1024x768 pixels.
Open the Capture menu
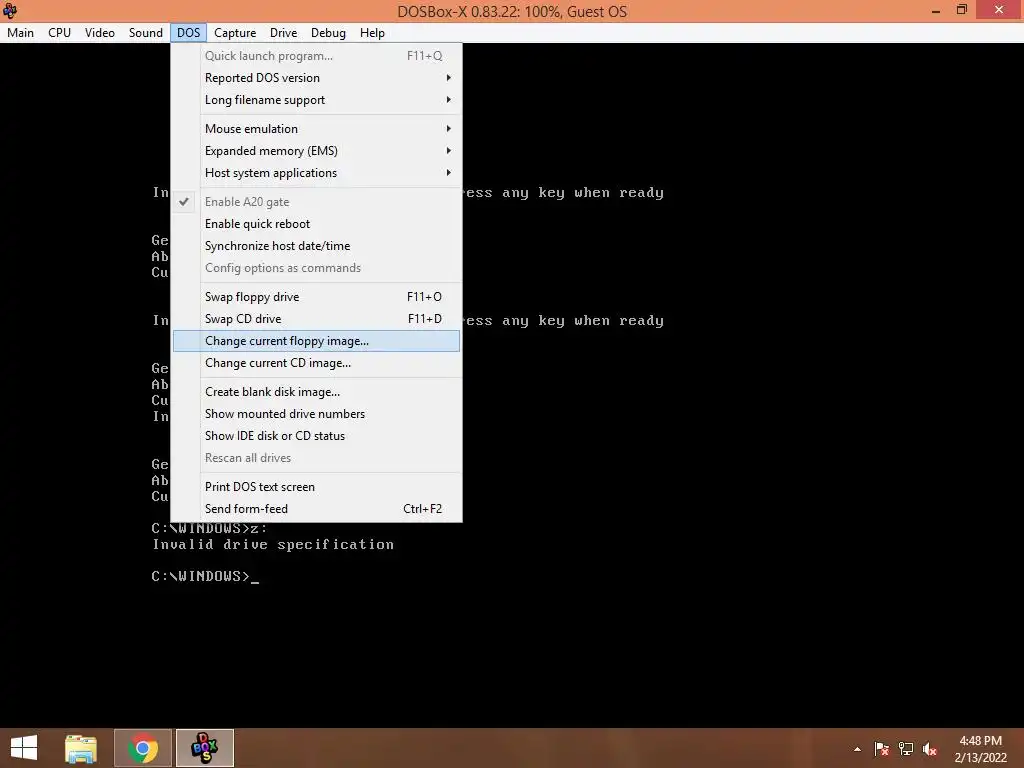point(234,33)
